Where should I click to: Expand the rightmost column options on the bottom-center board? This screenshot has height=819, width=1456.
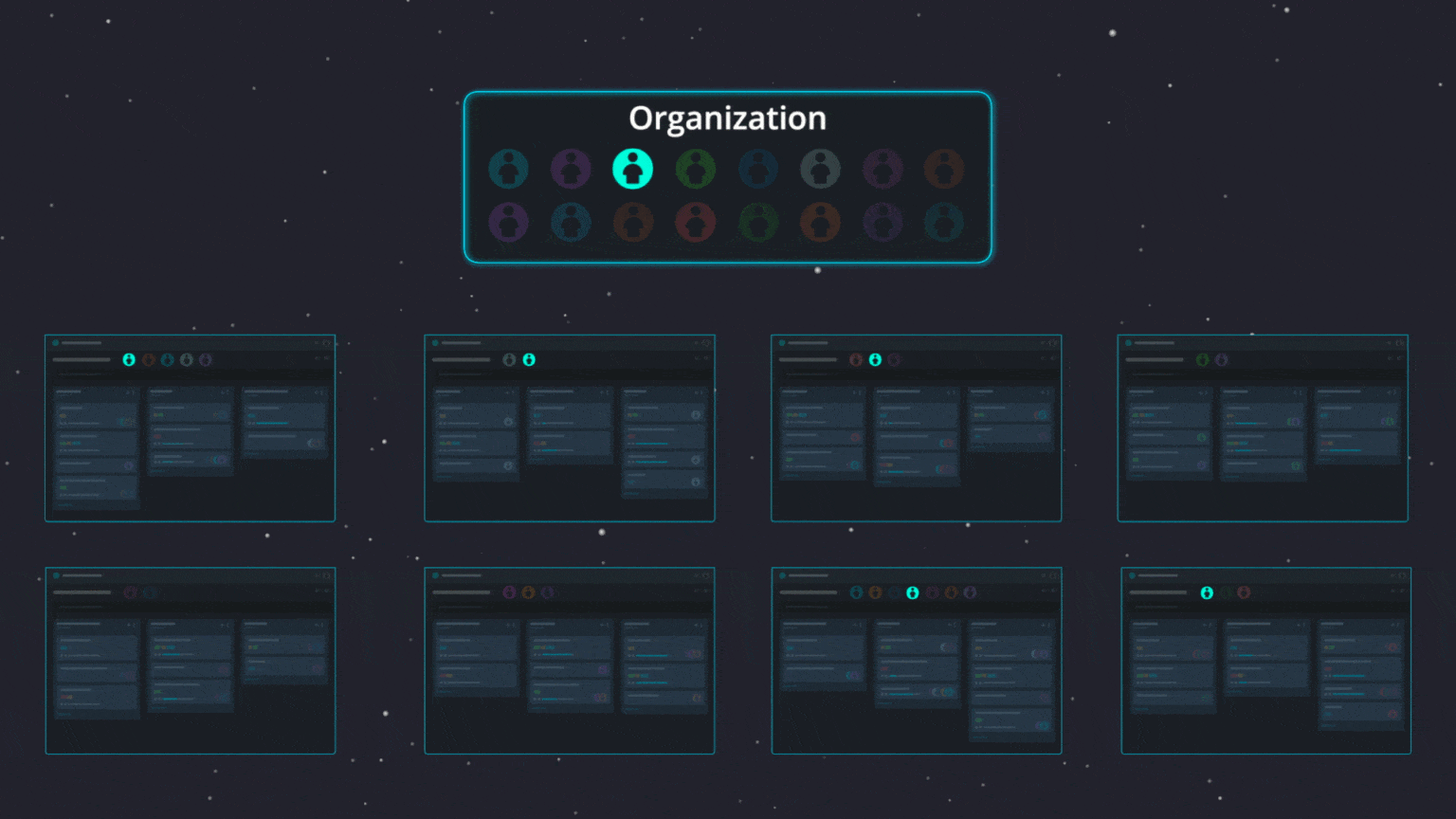click(x=1048, y=625)
